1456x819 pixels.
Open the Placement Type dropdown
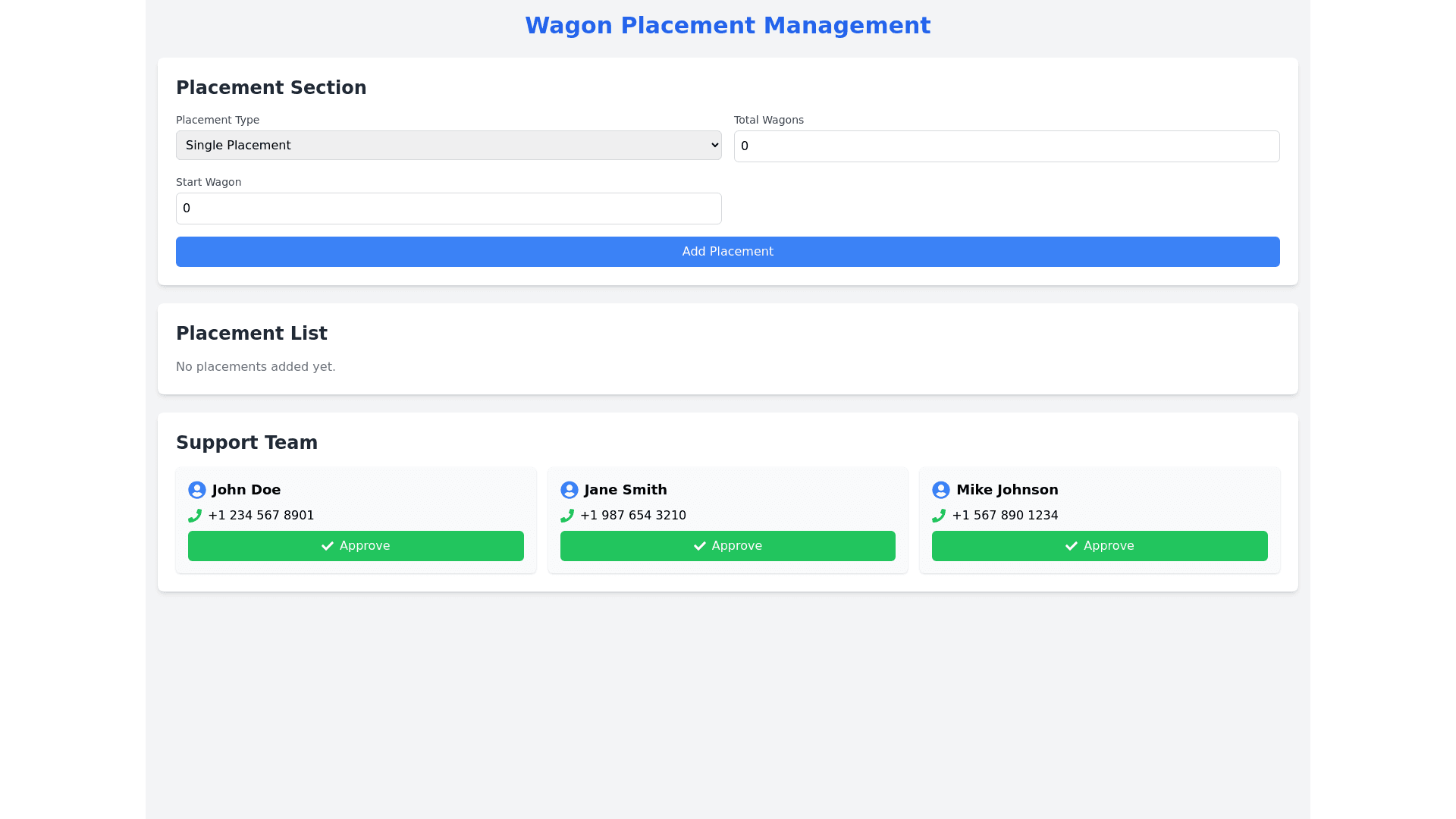448,145
